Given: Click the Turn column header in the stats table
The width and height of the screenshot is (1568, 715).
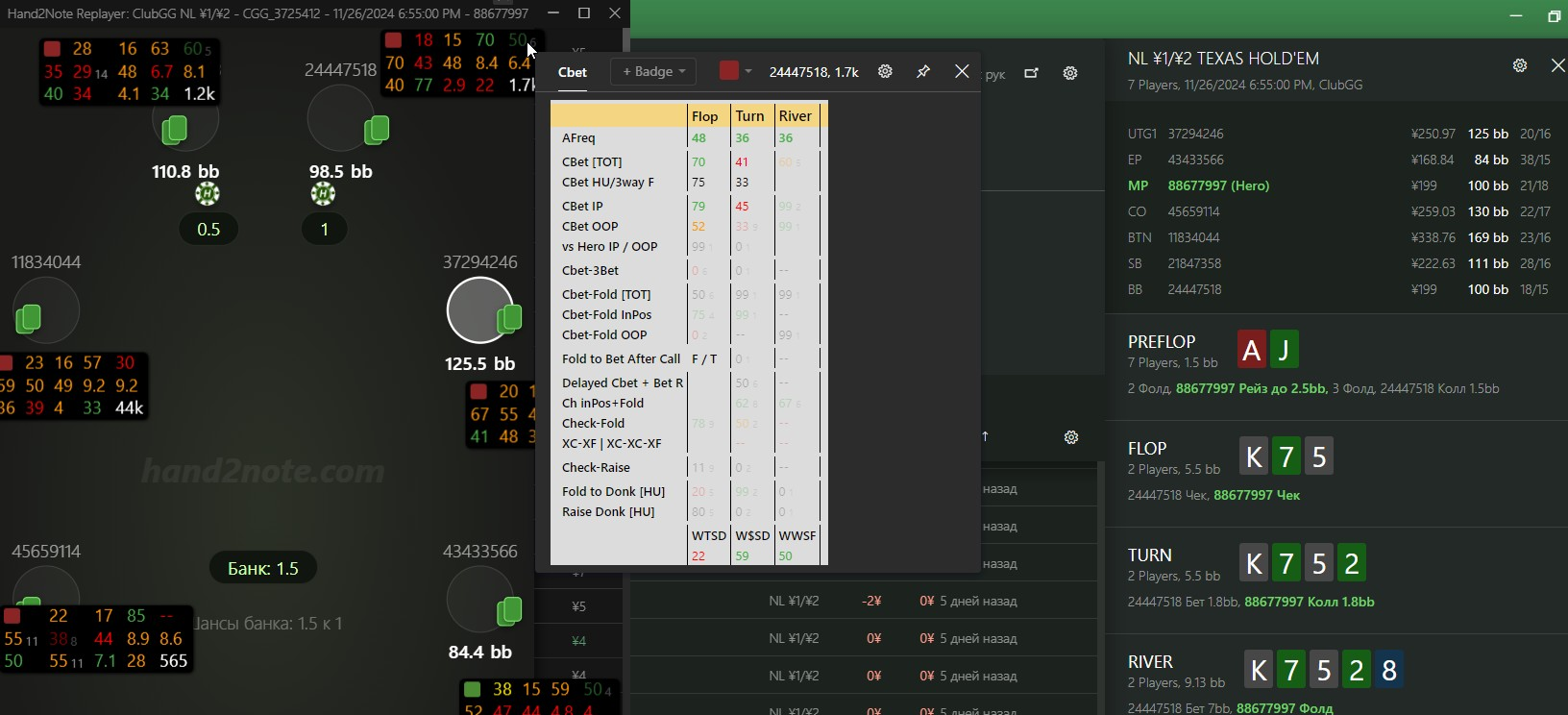Looking at the screenshot, I should (x=749, y=116).
